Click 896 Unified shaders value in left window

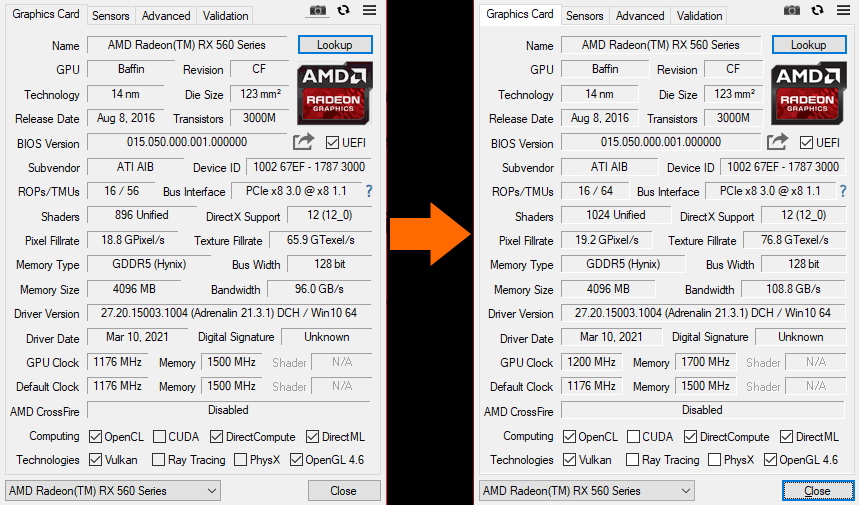142,215
